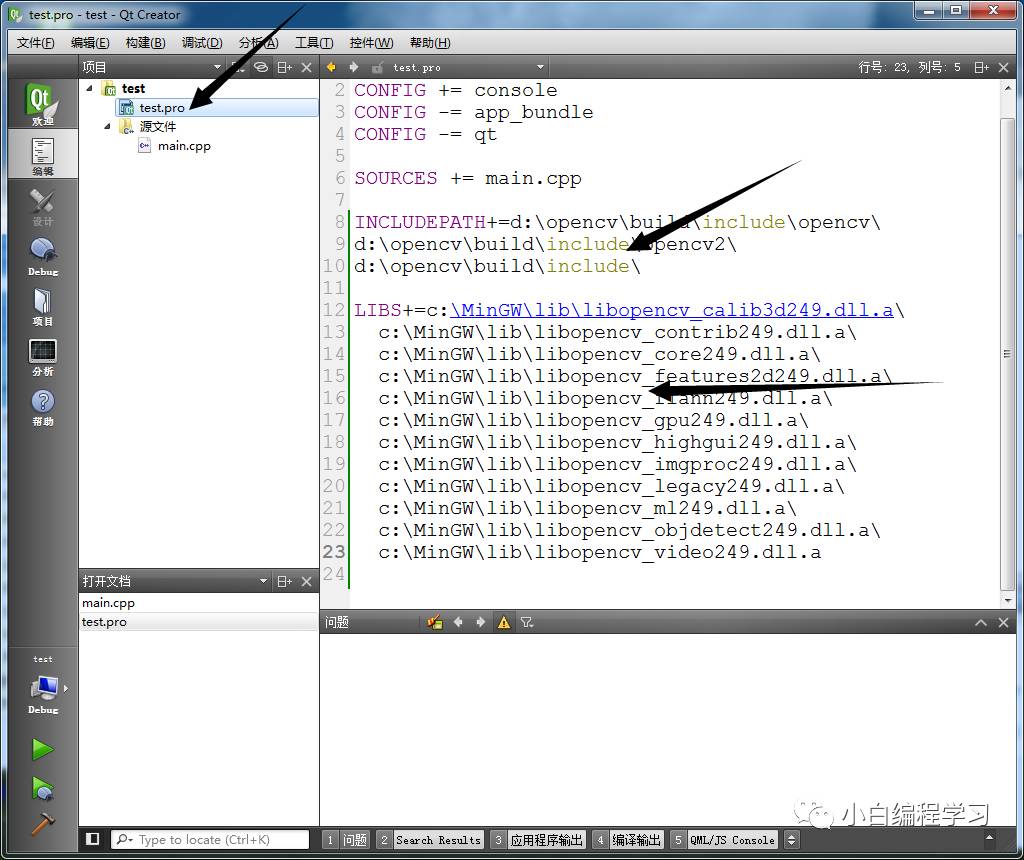The image size is (1024, 860).
Task: Open the Debug menu
Action: coord(202,42)
